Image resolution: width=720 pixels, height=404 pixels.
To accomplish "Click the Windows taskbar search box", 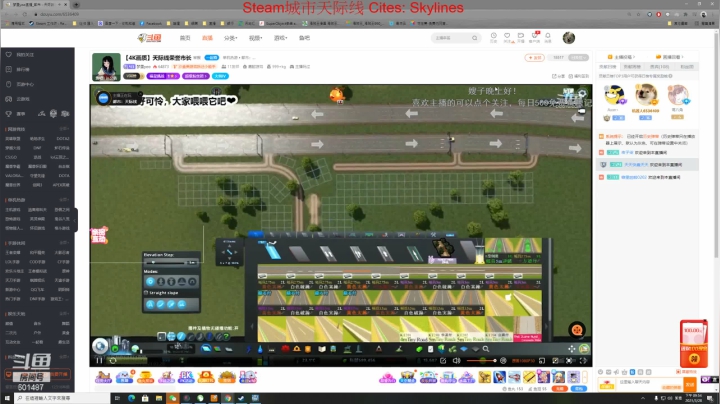I will (x=62, y=398).
